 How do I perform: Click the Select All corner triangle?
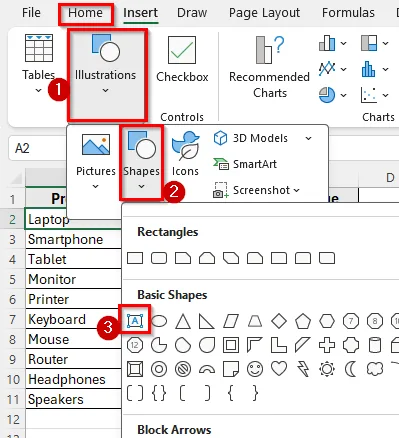[x=16, y=178]
